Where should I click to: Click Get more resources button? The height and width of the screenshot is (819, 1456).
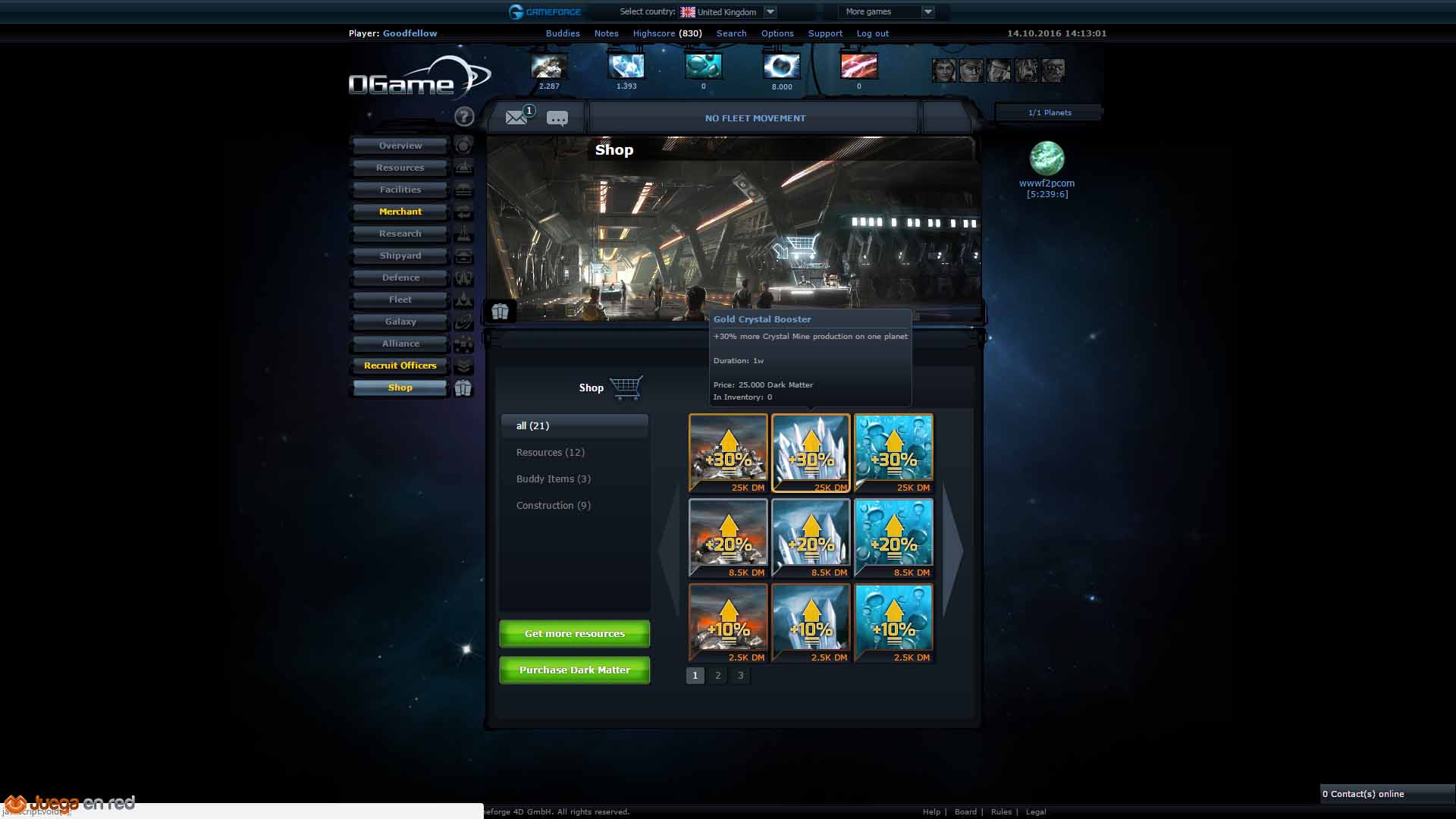coord(574,633)
